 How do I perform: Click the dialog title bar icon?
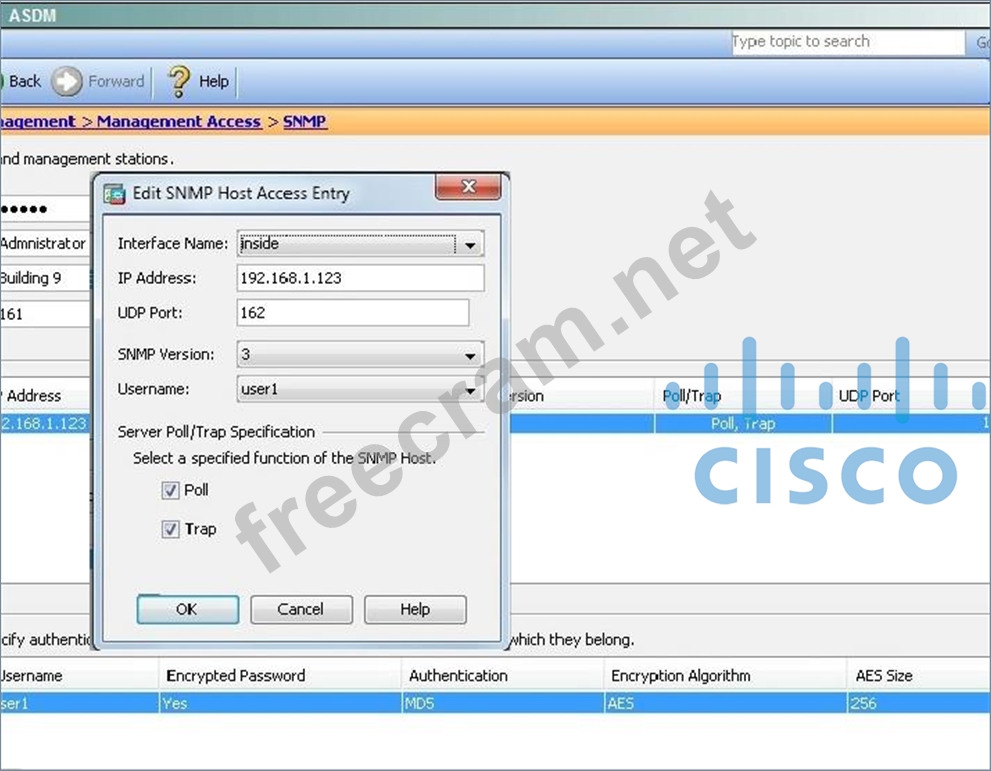click(x=115, y=194)
